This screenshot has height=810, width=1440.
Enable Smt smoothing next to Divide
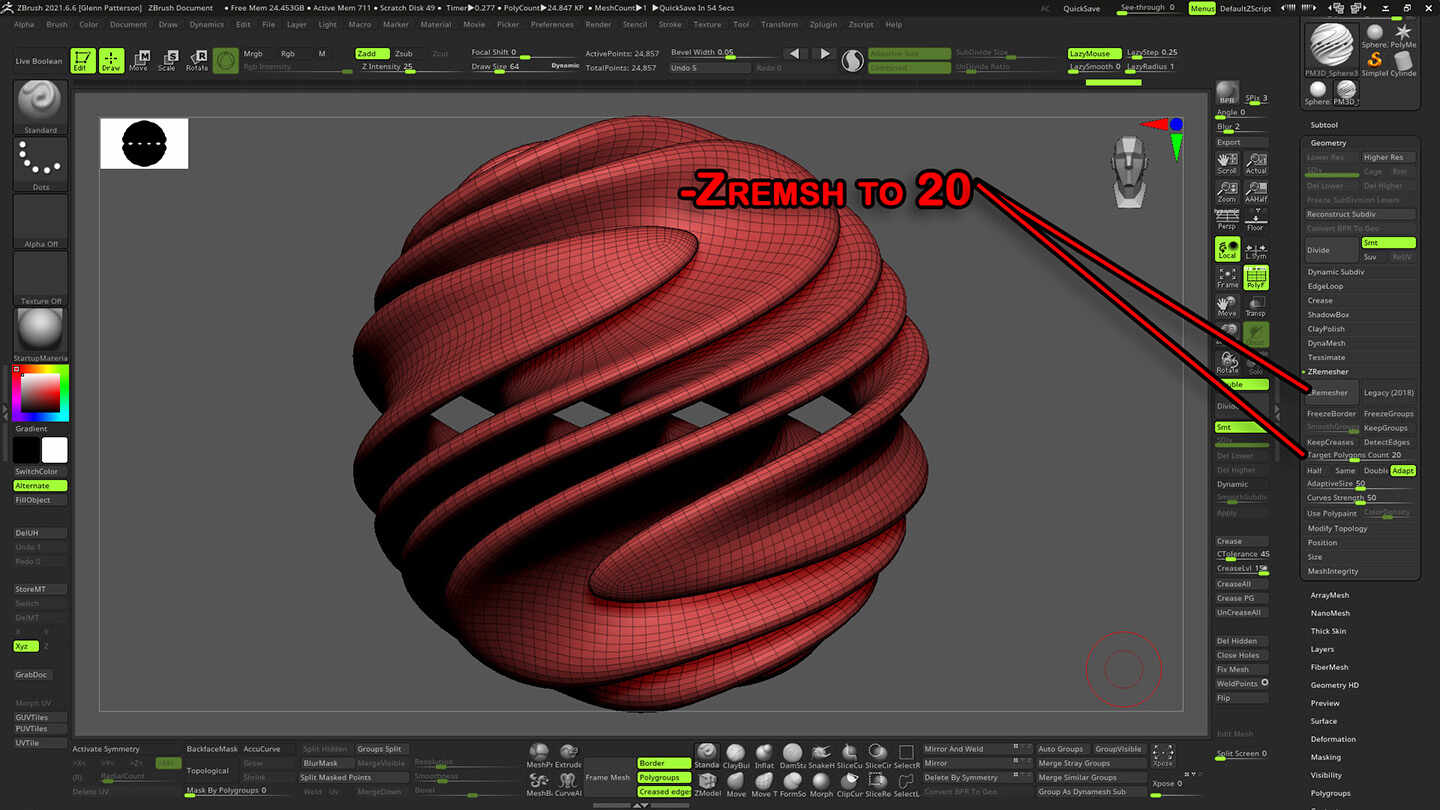1388,242
